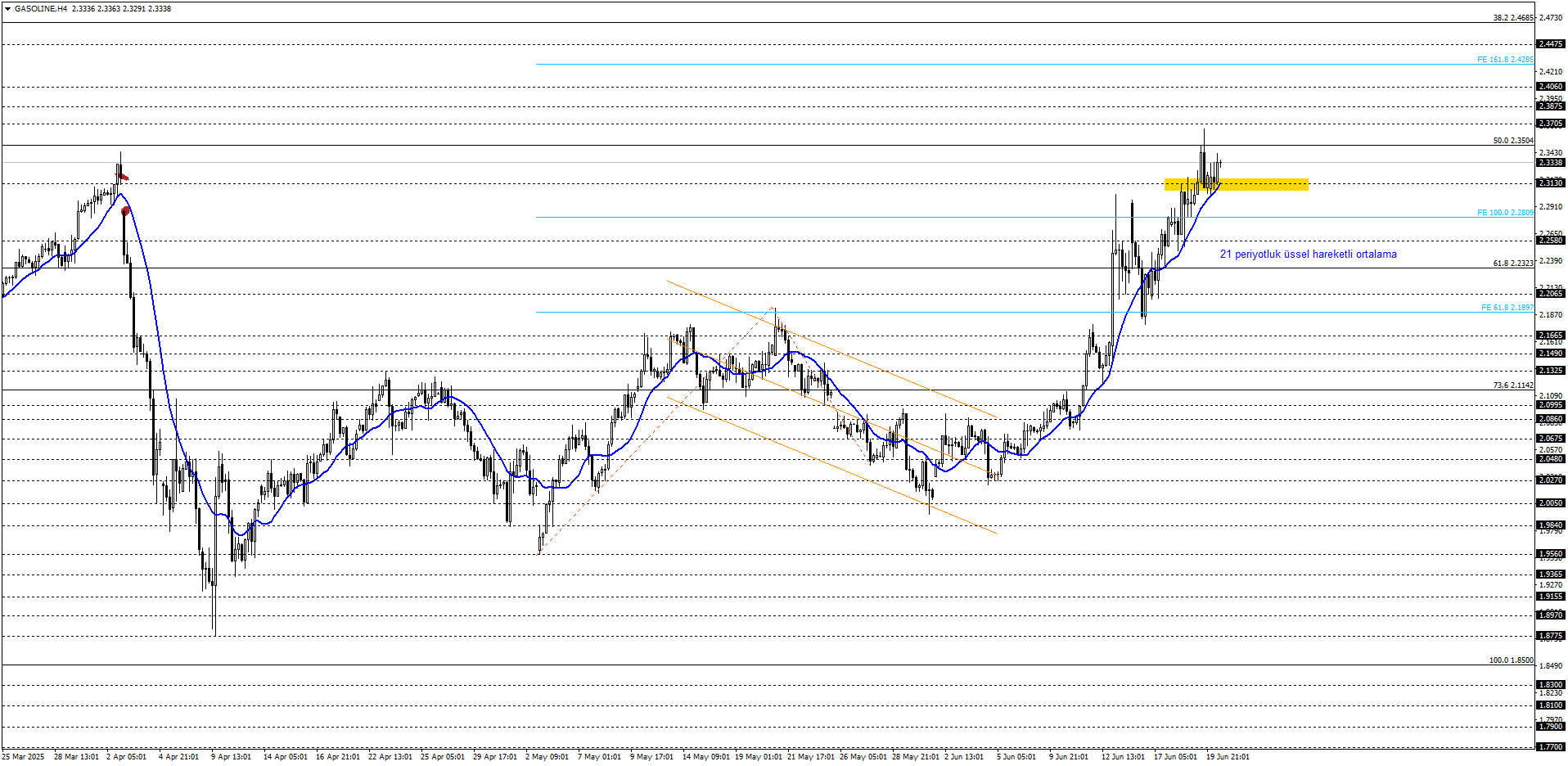1568x766 pixels.
Task: Select the '61.8 2.2323' retracement level label
Action: [x=1513, y=264]
